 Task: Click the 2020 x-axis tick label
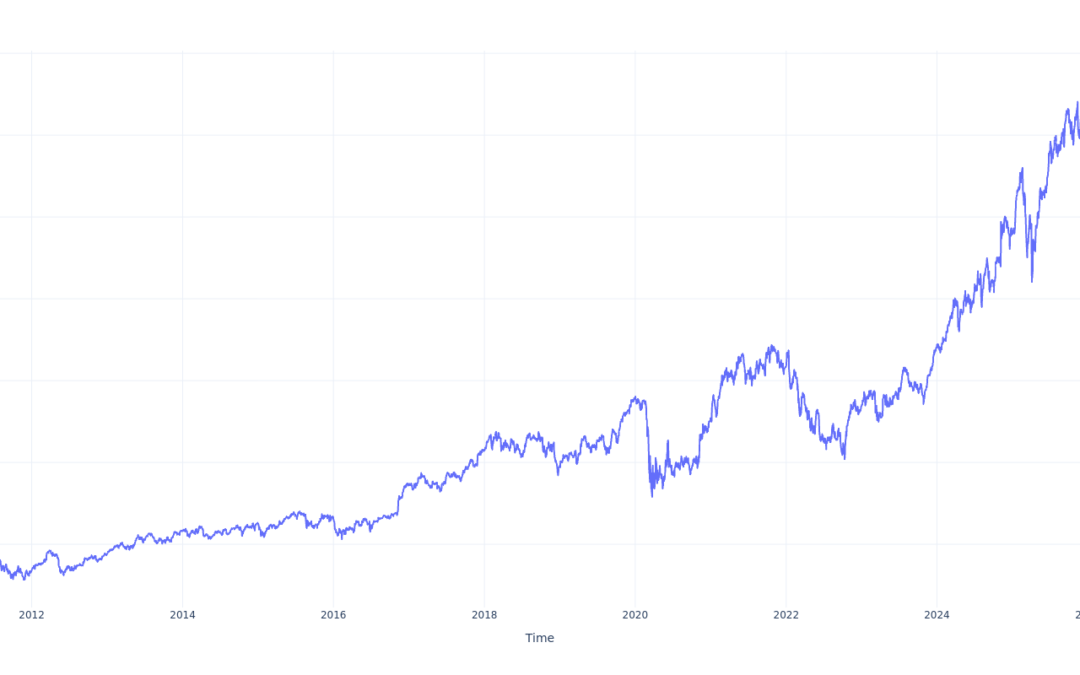point(635,615)
